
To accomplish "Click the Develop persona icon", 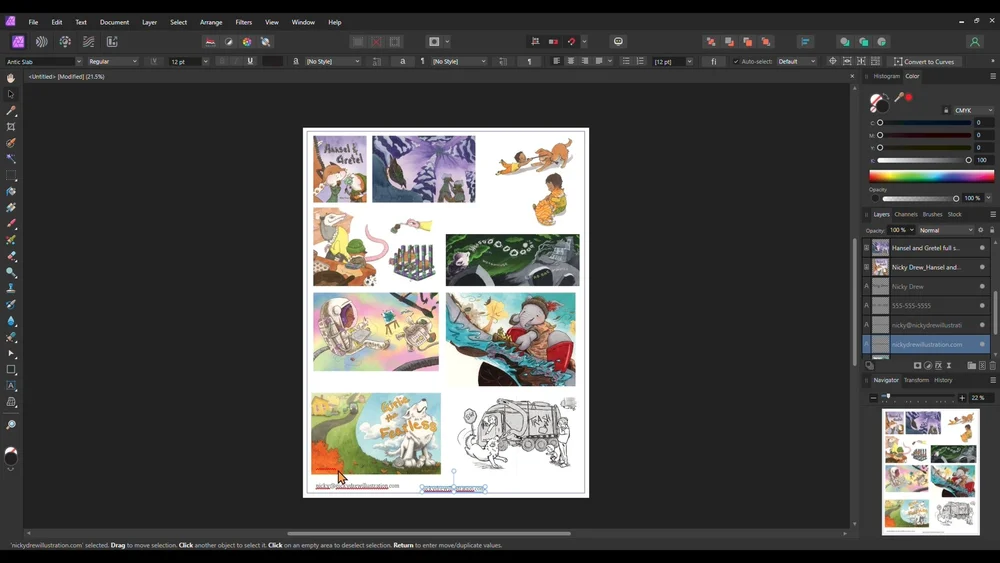I will pyautogui.click(x=65, y=42).
